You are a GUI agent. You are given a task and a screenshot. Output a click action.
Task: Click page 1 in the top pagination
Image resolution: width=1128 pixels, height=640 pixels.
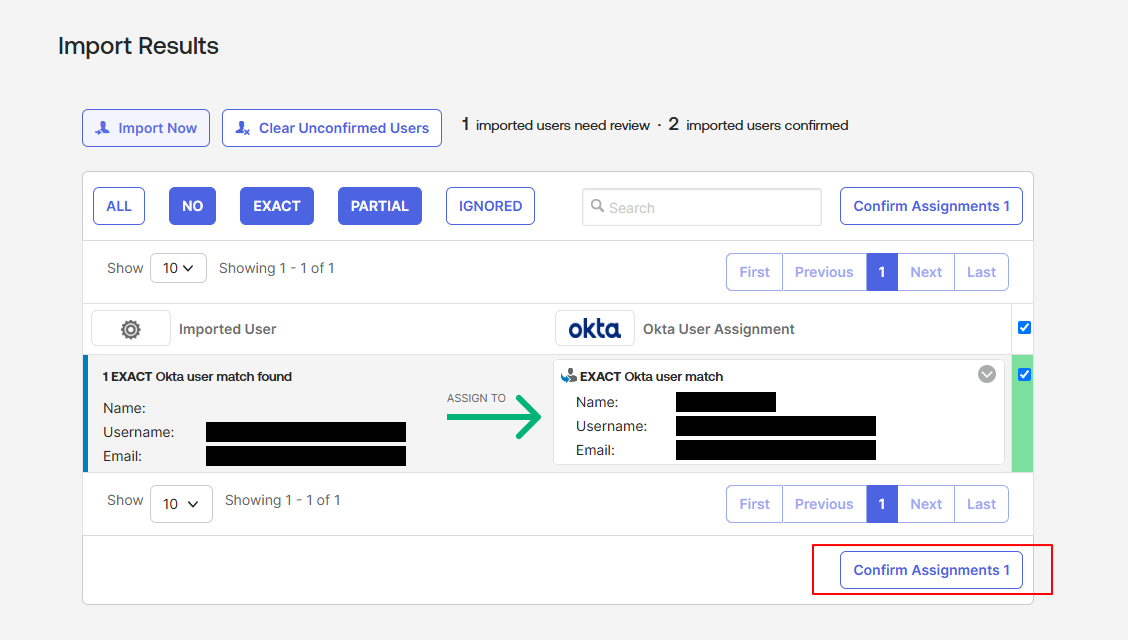[x=882, y=272]
